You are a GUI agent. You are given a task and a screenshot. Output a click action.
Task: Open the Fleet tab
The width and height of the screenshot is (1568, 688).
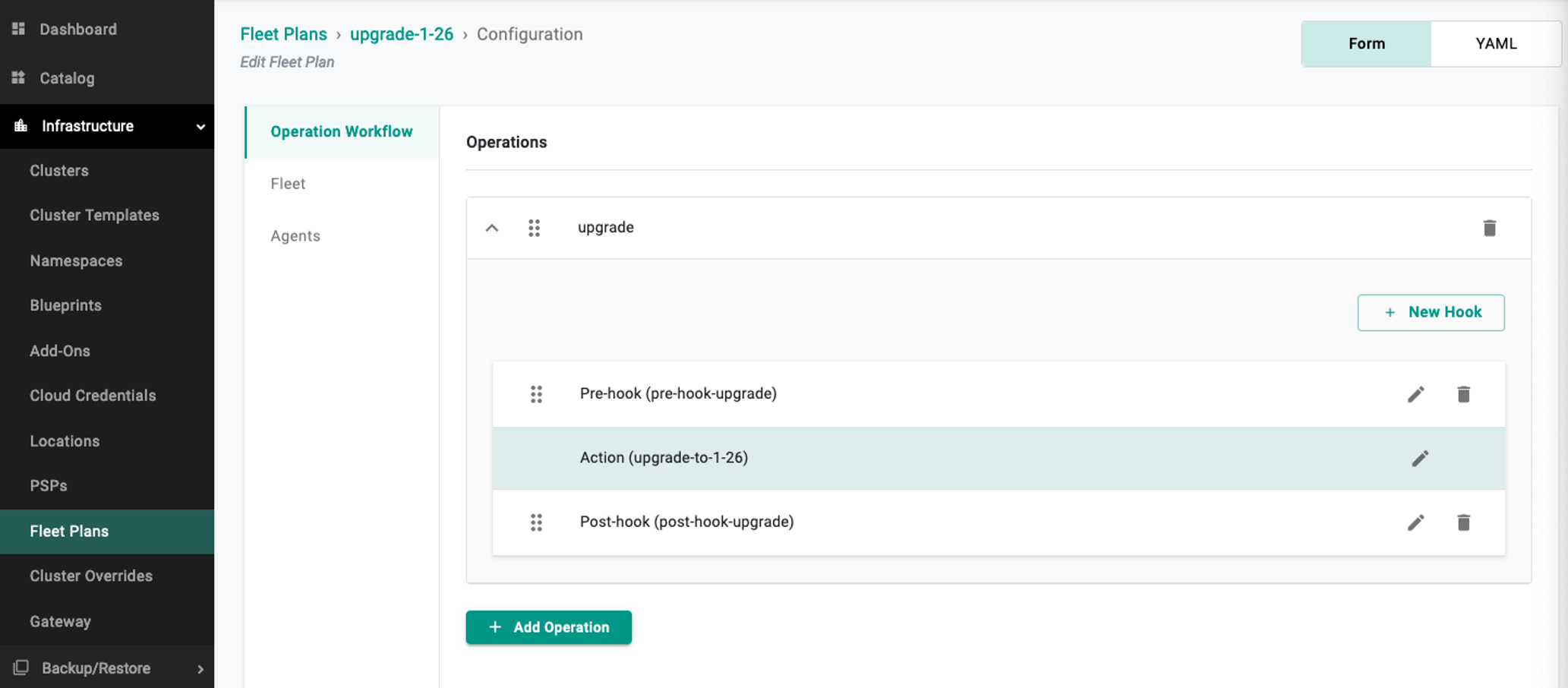(x=288, y=184)
